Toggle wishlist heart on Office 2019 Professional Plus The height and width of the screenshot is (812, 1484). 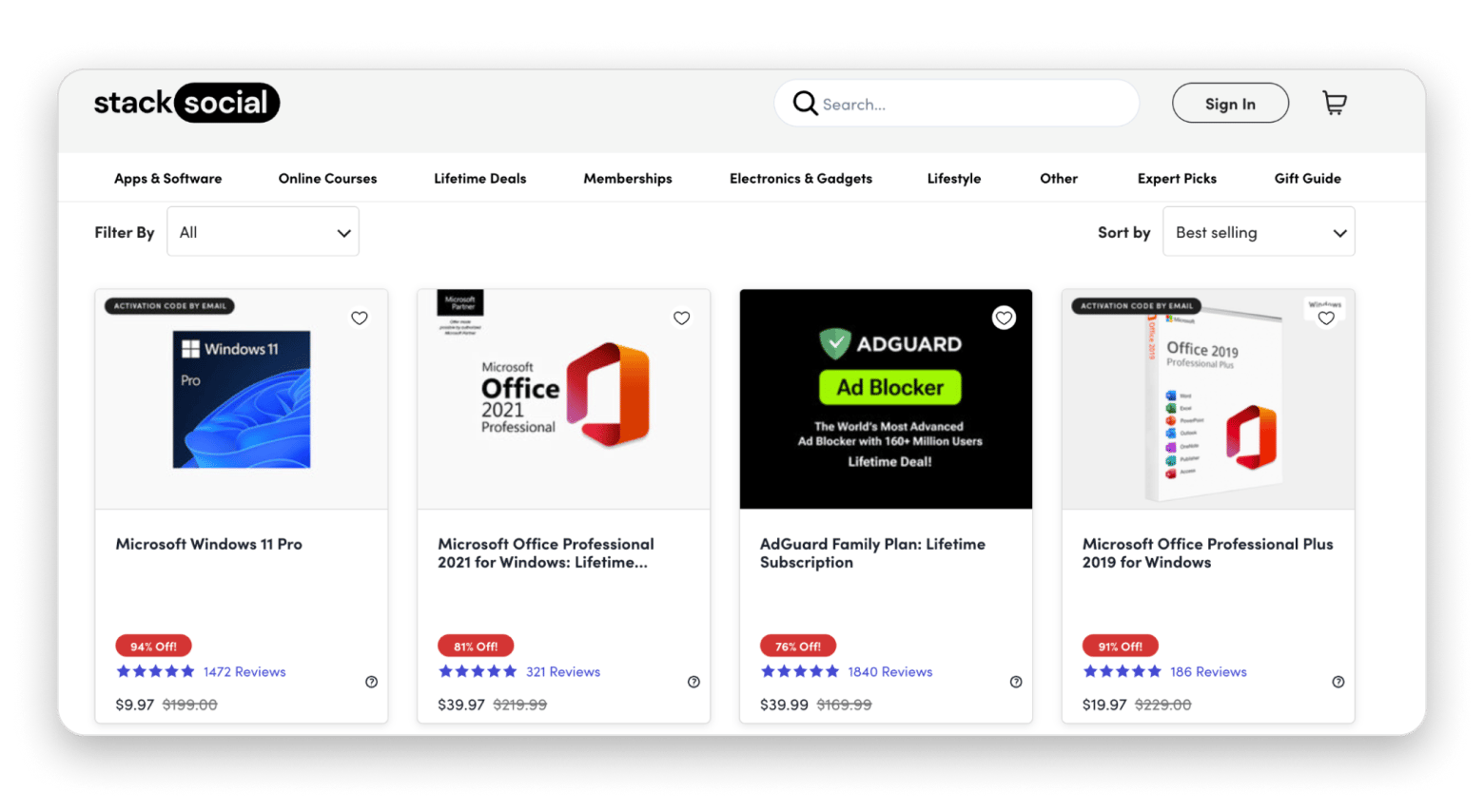(x=1326, y=319)
